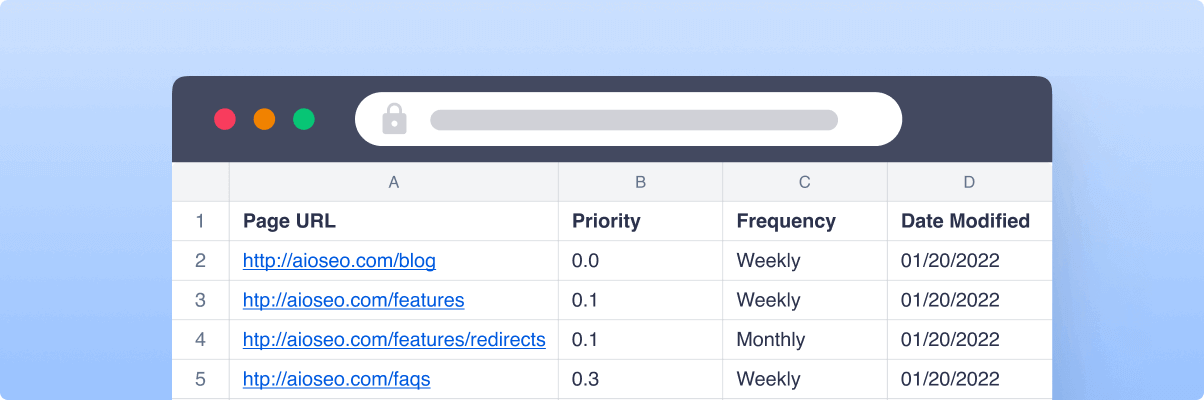Image resolution: width=1204 pixels, height=400 pixels.
Task: Click the red close window dot
Action: (x=225, y=119)
